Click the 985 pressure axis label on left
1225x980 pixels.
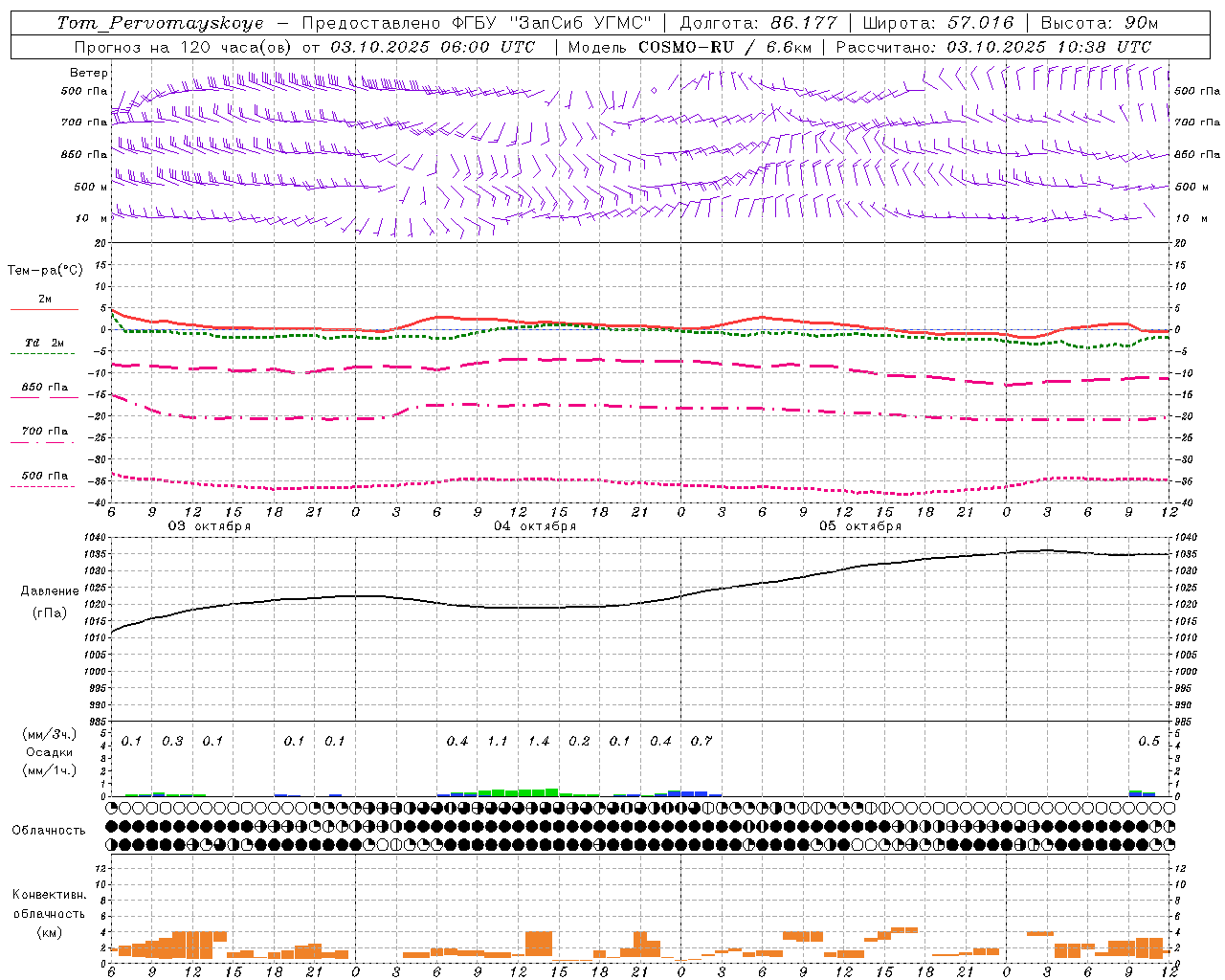point(98,722)
